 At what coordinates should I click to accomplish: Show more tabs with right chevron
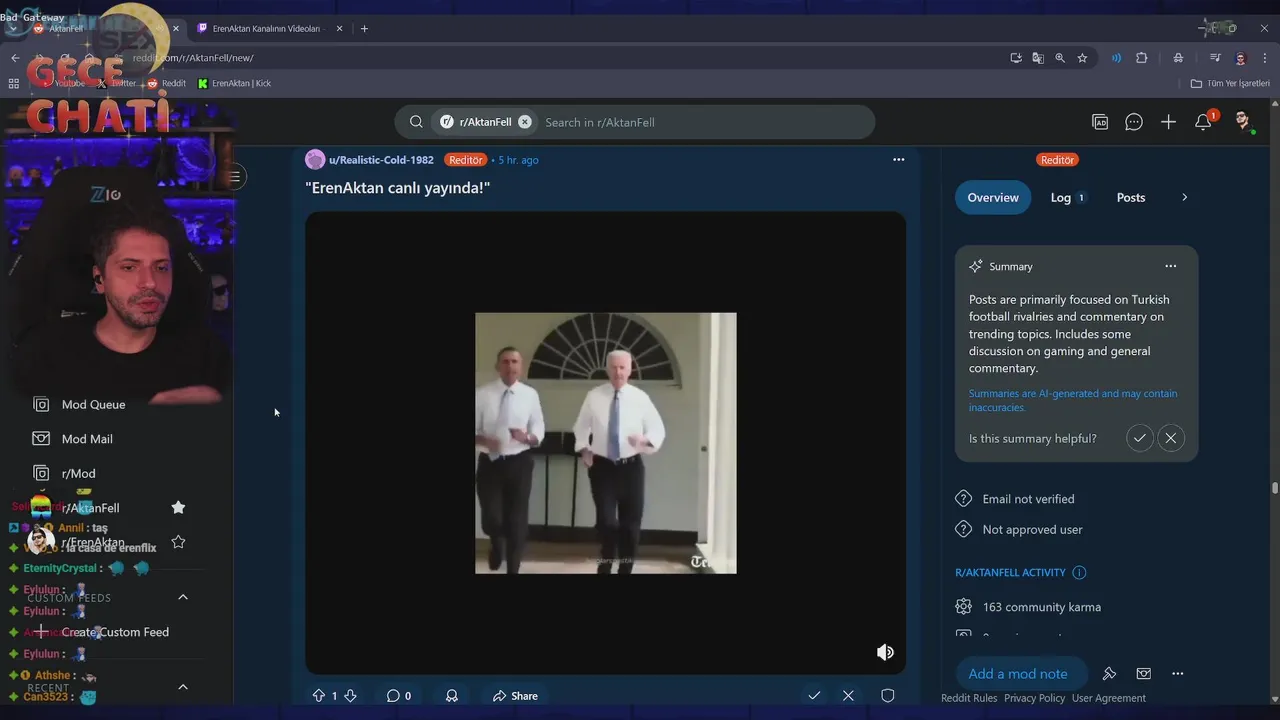(x=1184, y=197)
